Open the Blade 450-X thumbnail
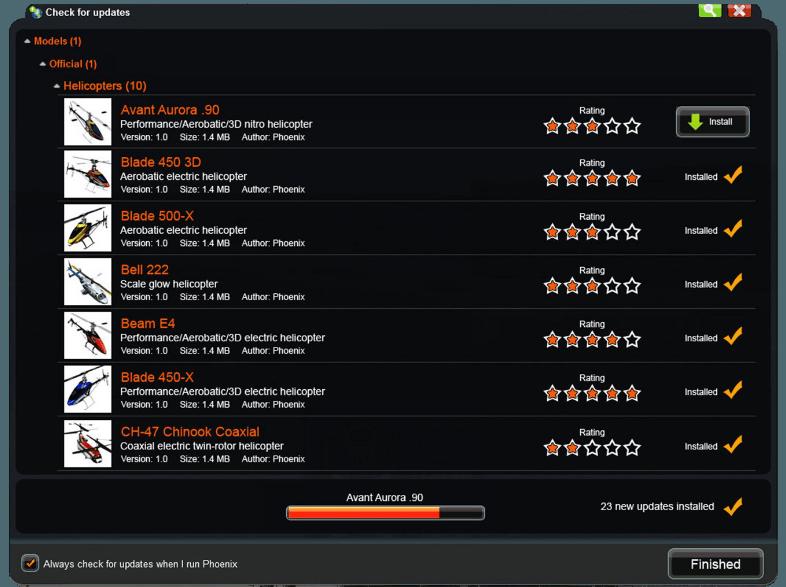 click(88, 389)
